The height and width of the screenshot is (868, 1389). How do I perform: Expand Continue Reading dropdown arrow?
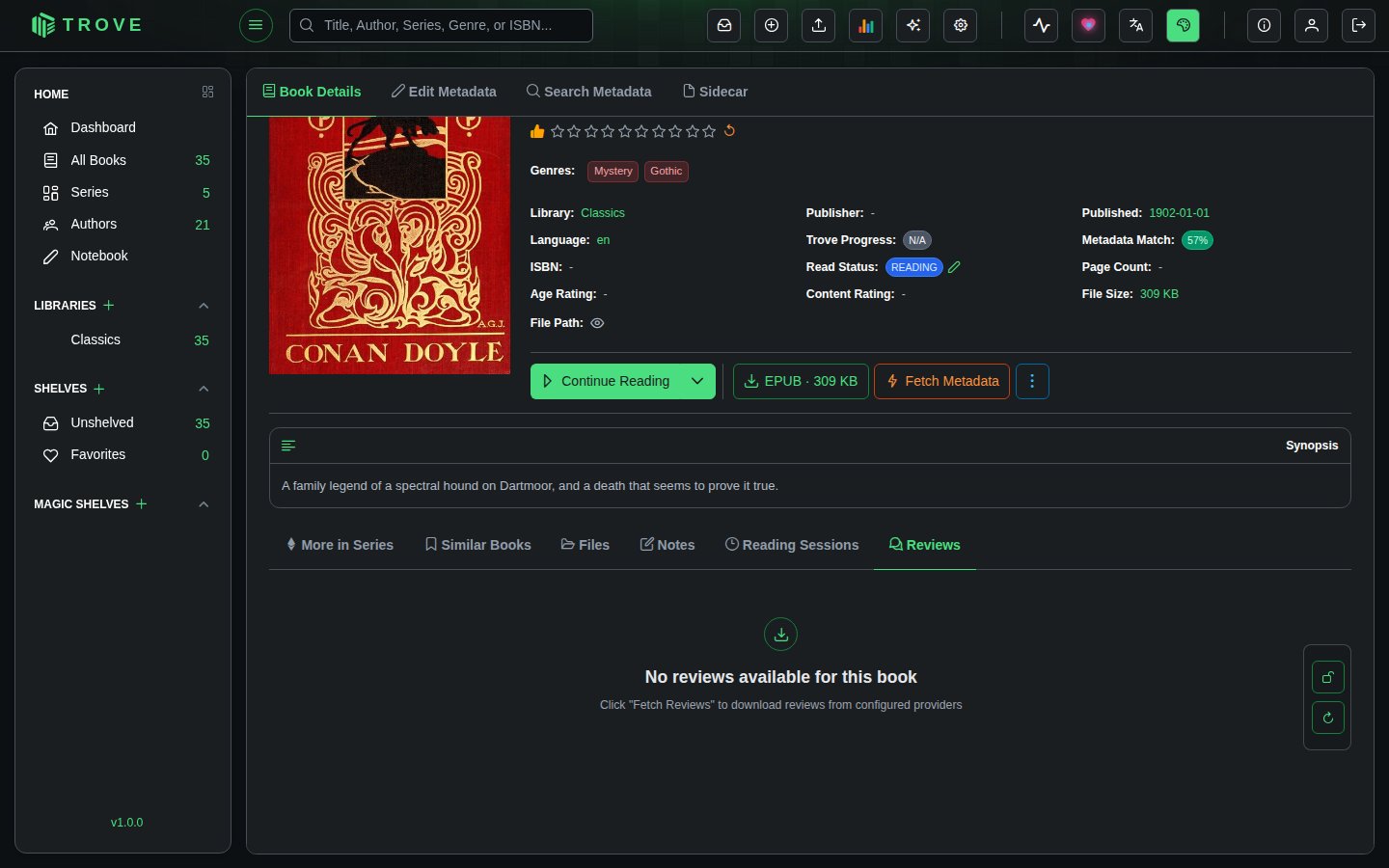click(697, 381)
